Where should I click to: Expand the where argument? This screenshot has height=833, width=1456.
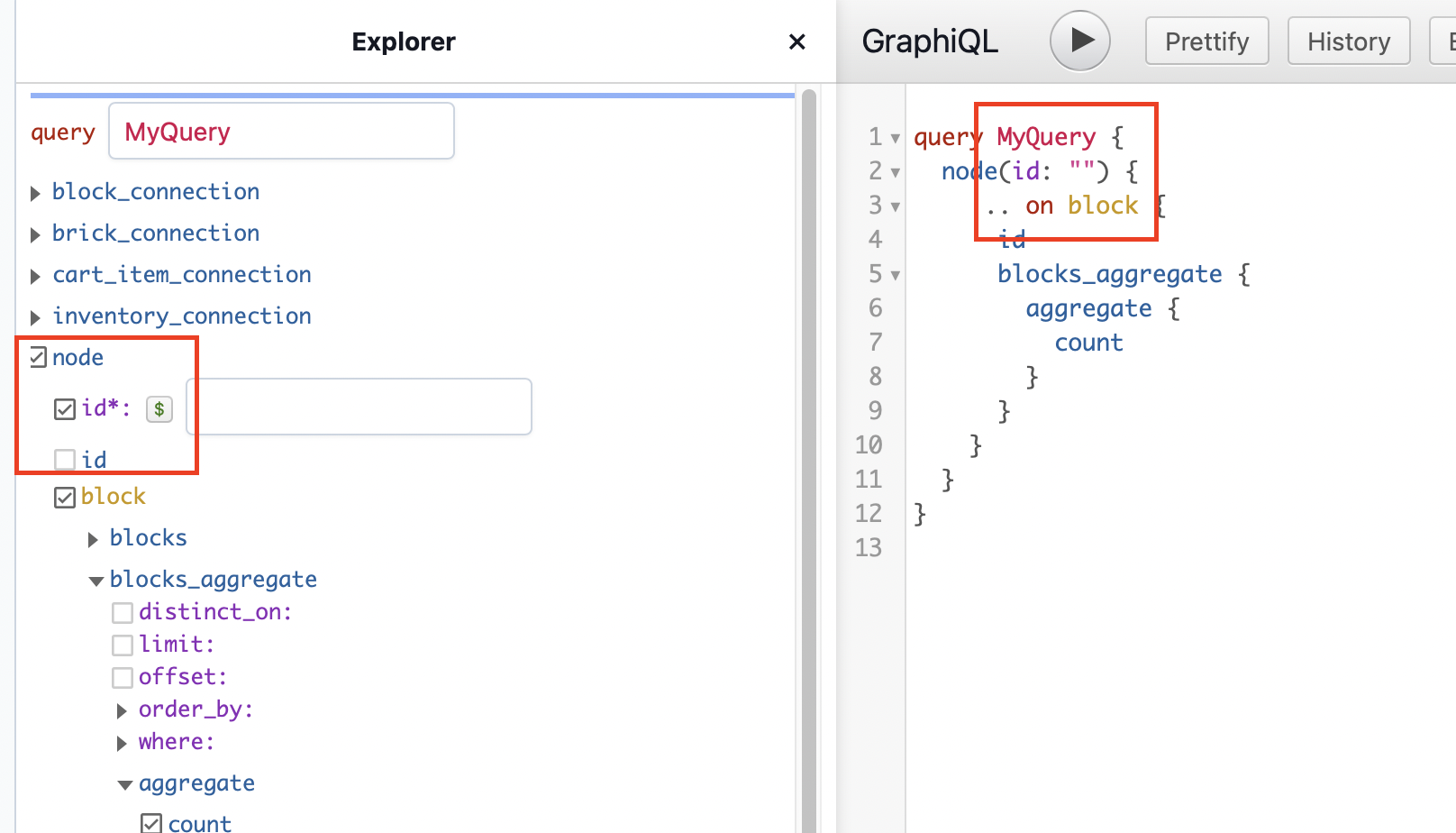point(123,743)
